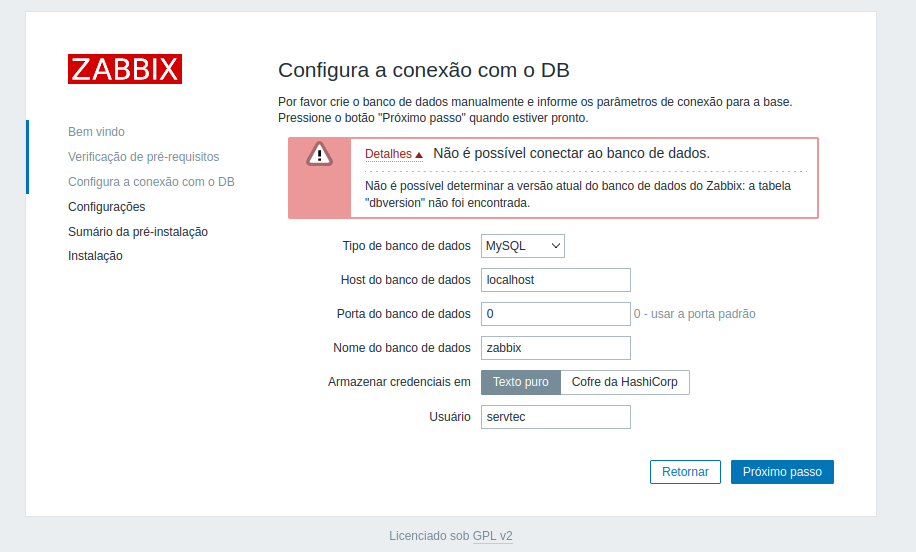Click the warning triangle icon

pos(319,153)
